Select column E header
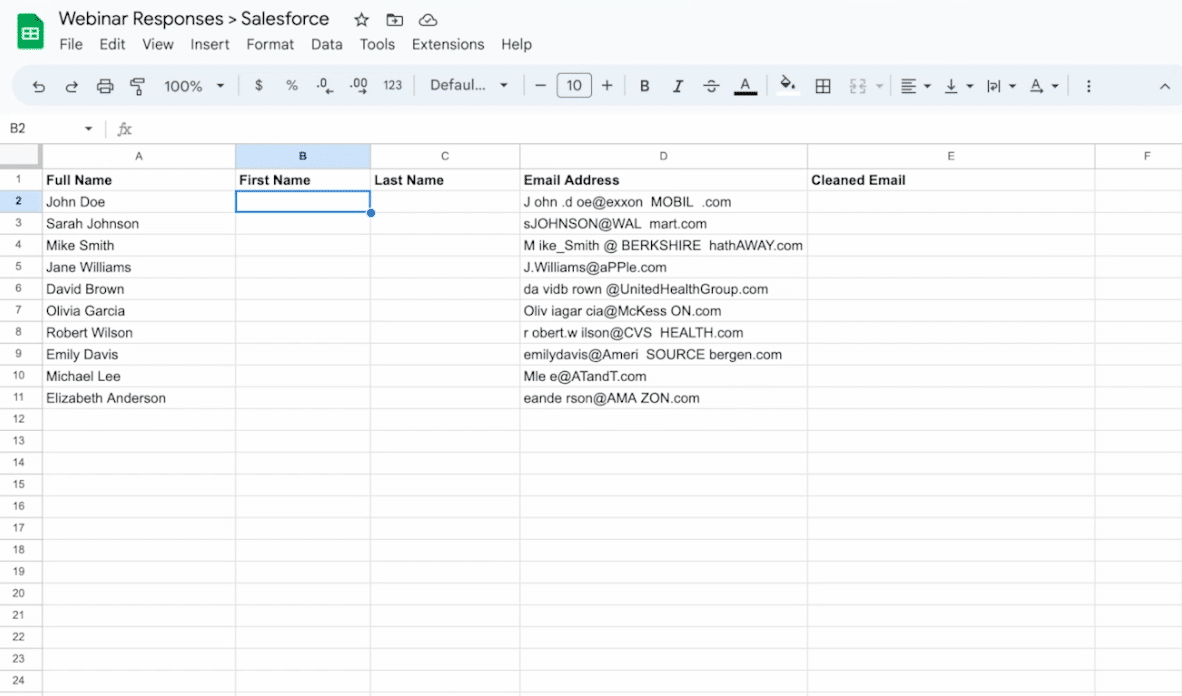This screenshot has height=696, width=1182. pos(951,156)
